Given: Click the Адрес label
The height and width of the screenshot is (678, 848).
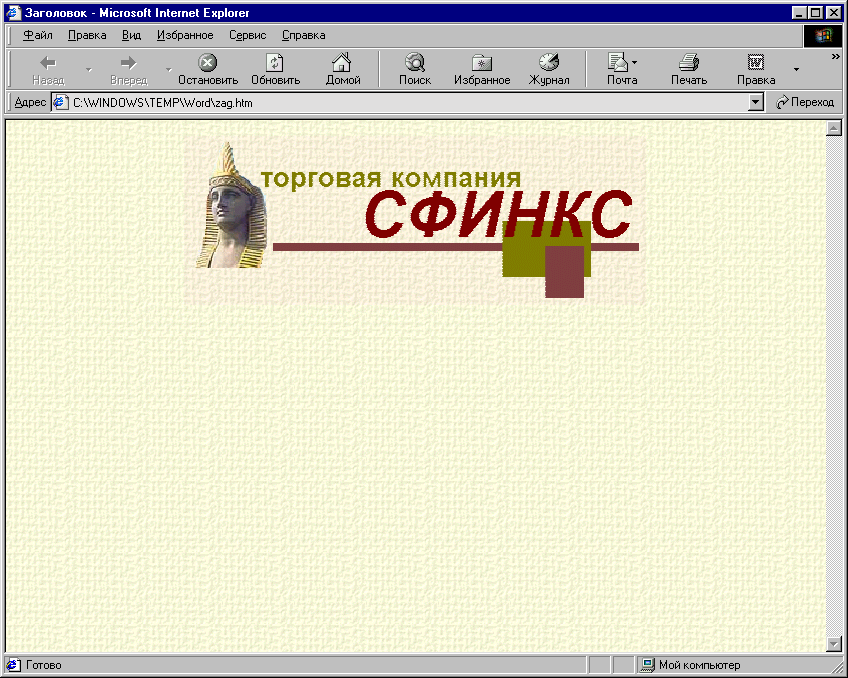Looking at the screenshot, I should tap(30, 102).
